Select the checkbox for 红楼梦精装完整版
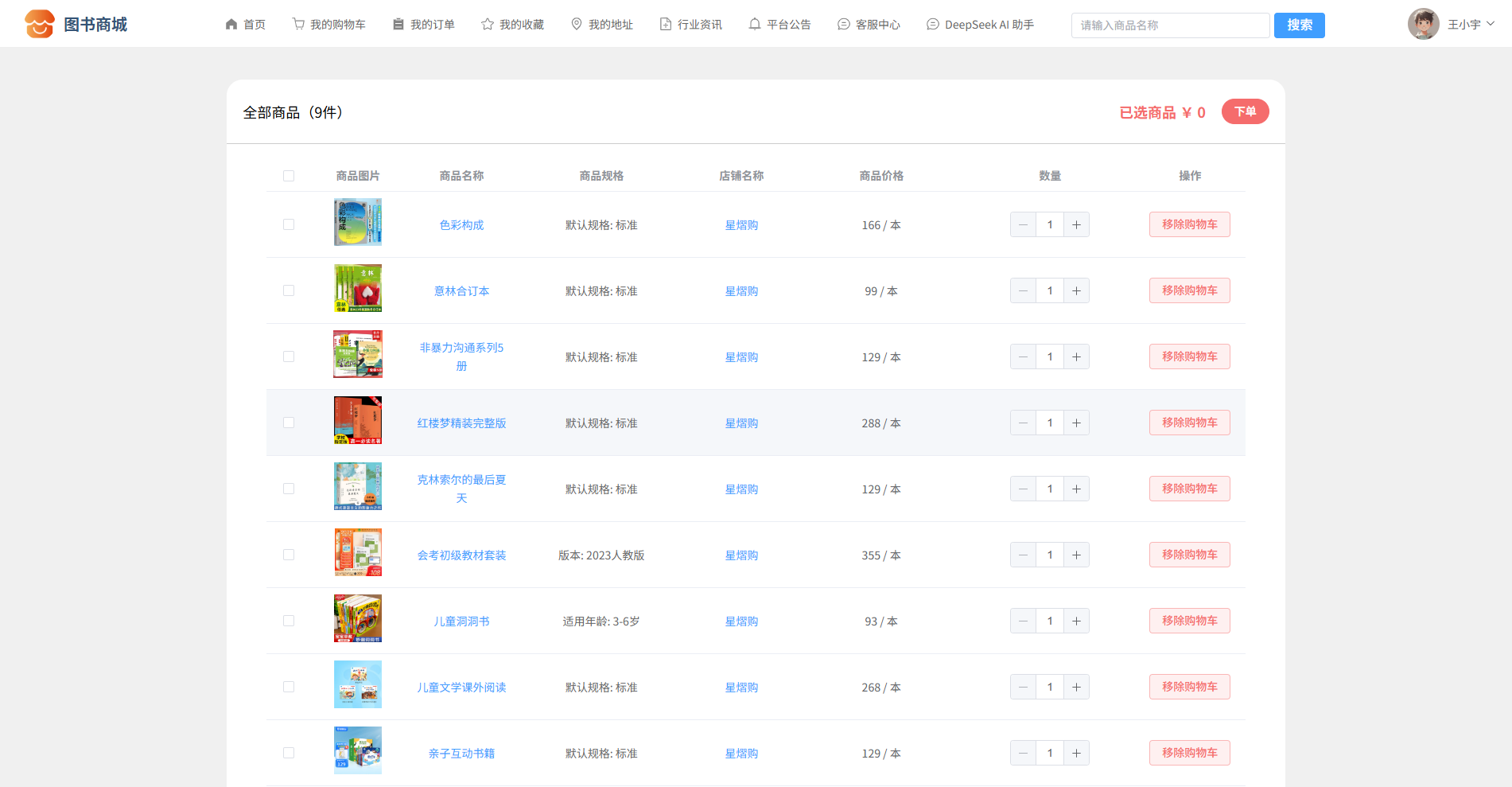This screenshot has height=787, width=1512. pyautogui.click(x=289, y=423)
